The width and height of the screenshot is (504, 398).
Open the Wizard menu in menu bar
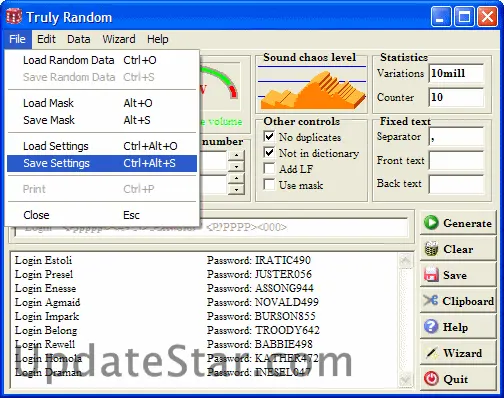119,39
